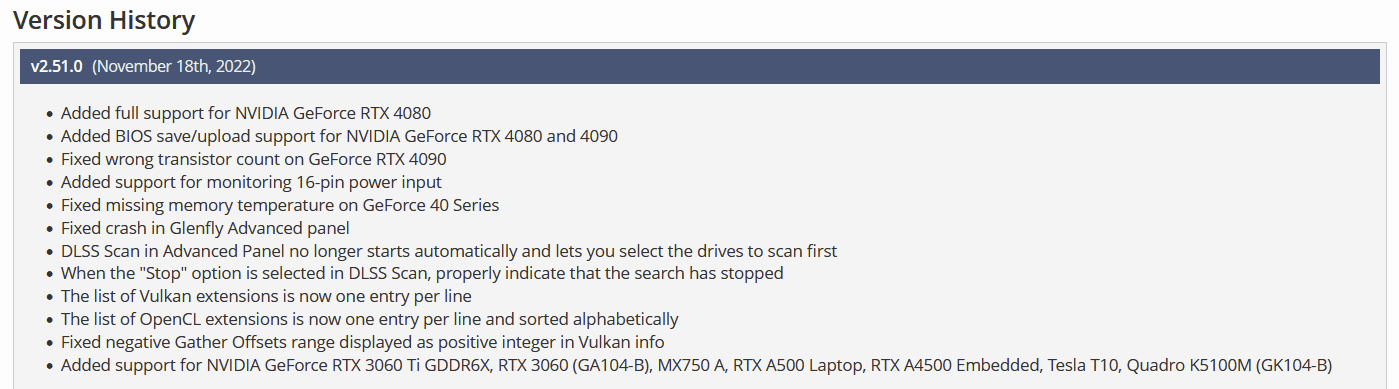The width and height of the screenshot is (1399, 389).
Task: Click the 'RTX A4500 Embedded' text
Action: tap(957, 365)
